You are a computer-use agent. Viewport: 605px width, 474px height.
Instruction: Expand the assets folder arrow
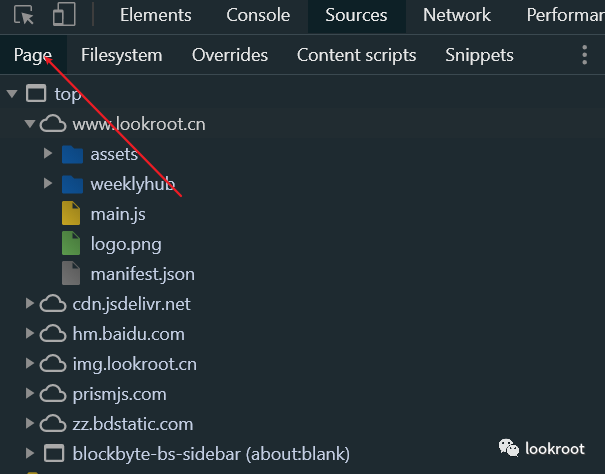click(48, 154)
